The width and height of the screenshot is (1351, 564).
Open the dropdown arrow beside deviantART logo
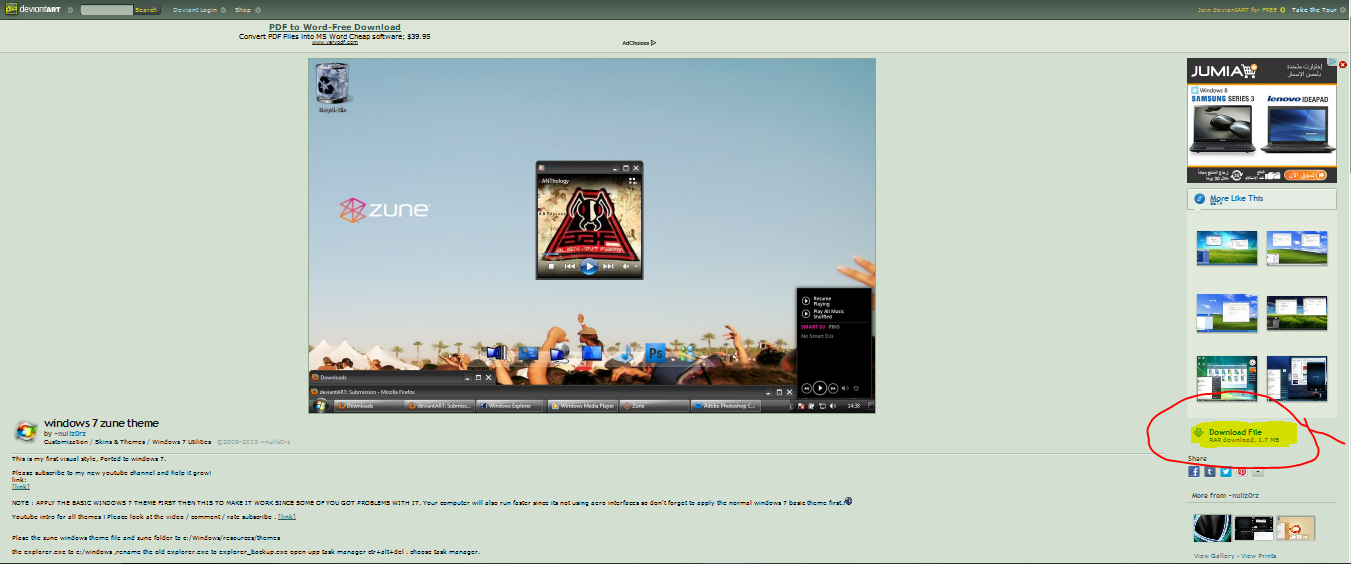70,10
